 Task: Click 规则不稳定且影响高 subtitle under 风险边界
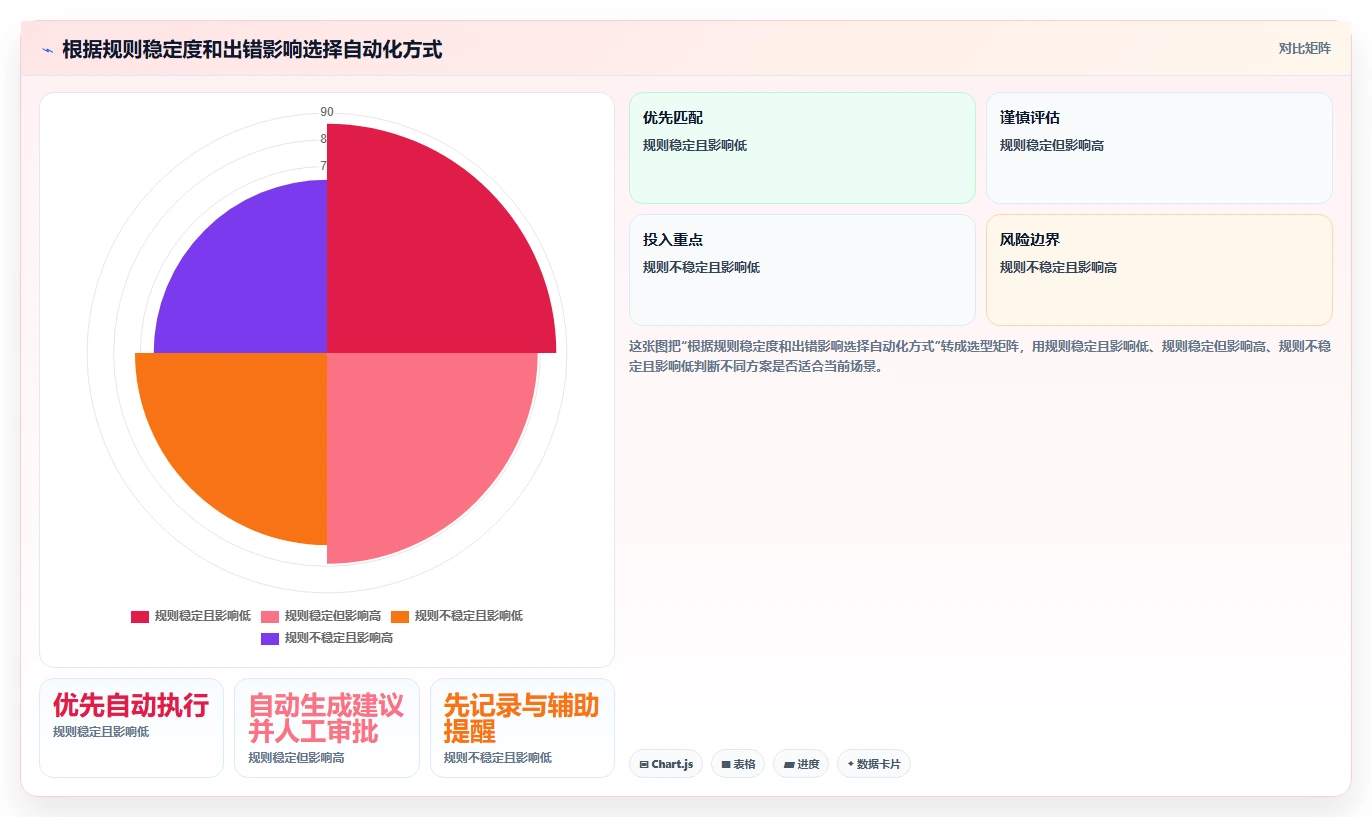point(1058,267)
